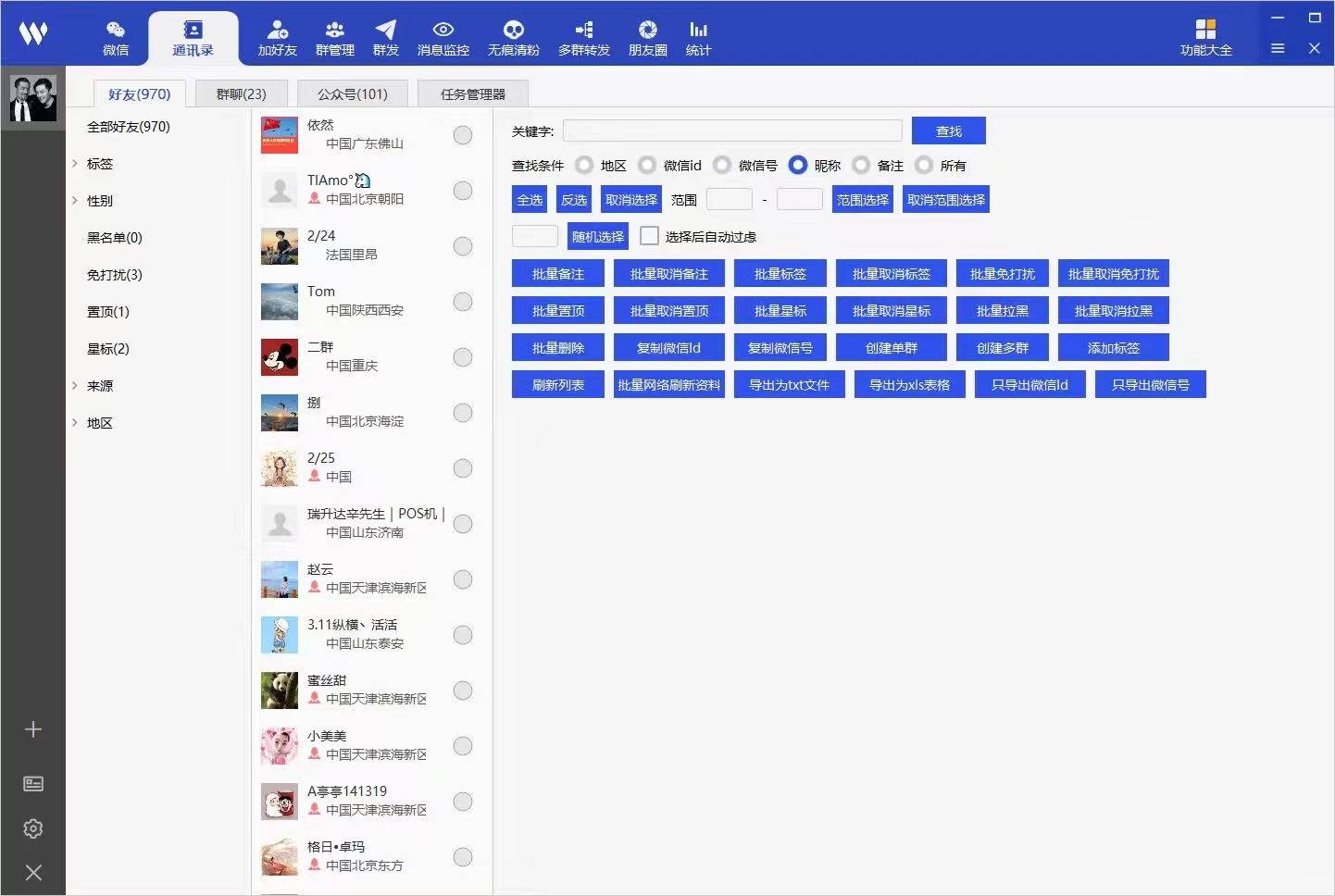Choose 所有 search condition radio
The width and height of the screenshot is (1335, 896).
[924, 165]
